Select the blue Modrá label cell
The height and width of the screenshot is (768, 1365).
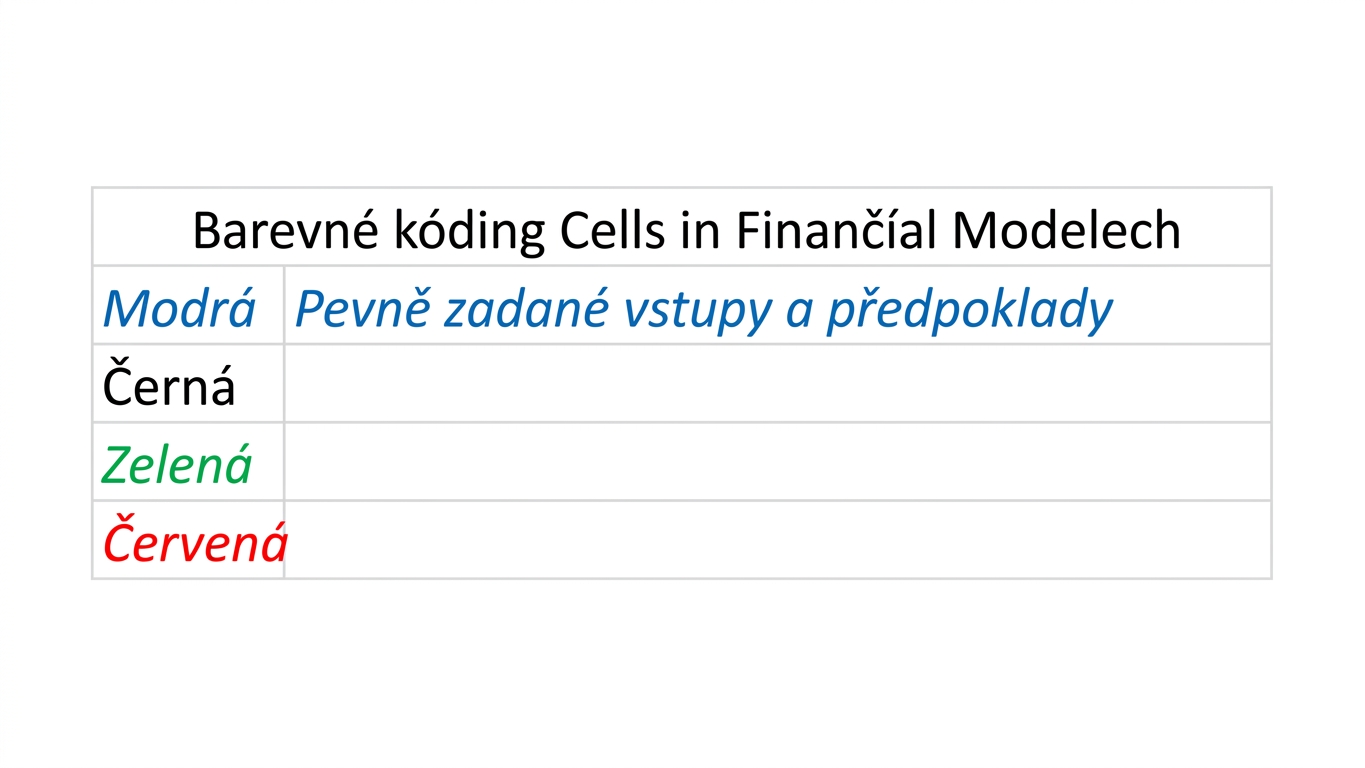(x=188, y=305)
